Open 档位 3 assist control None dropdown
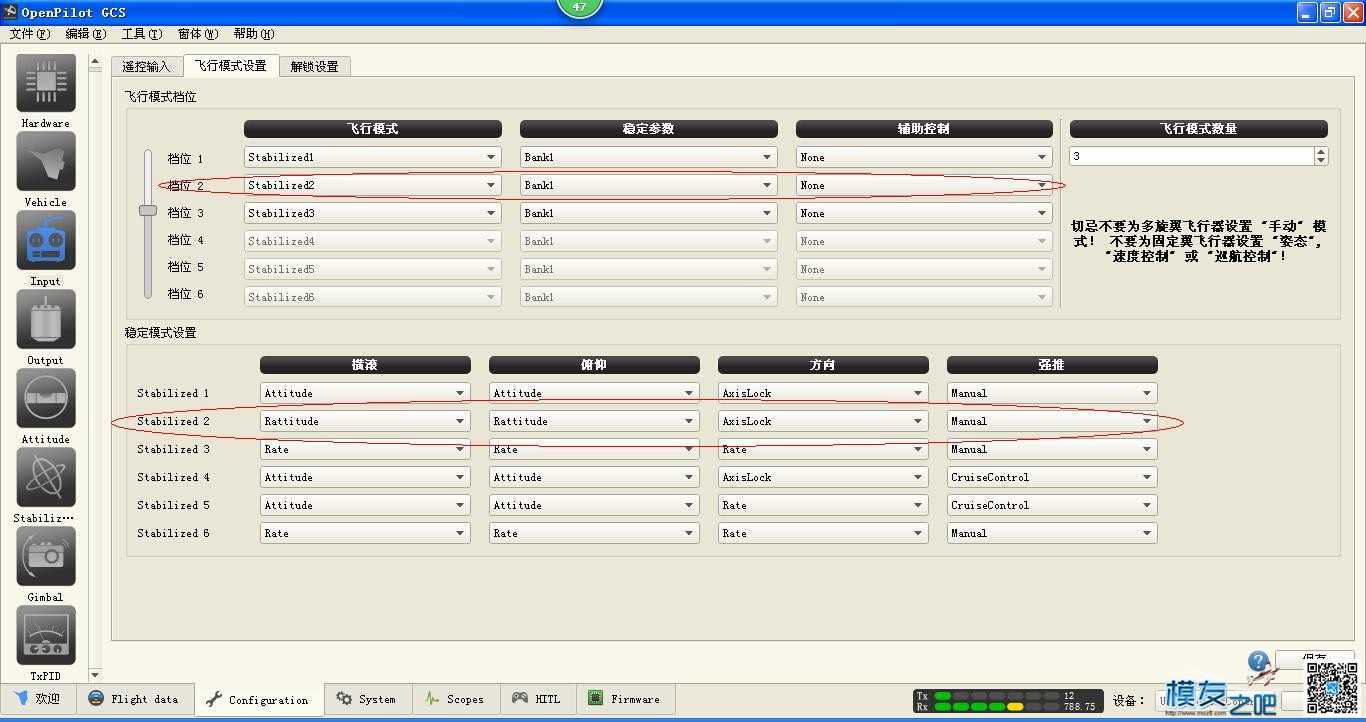The image size is (1366, 722). 925,213
